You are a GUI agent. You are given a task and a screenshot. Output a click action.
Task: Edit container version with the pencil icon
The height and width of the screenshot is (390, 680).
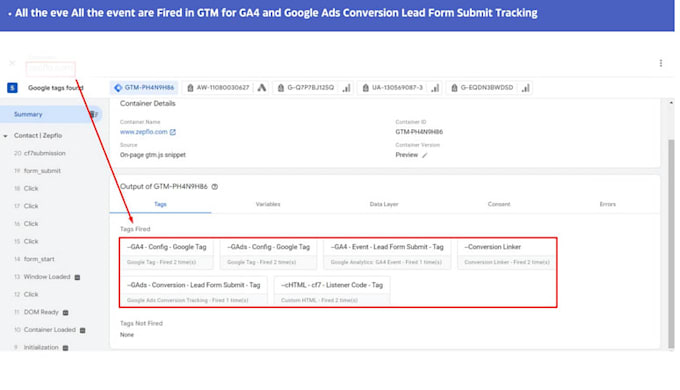click(x=425, y=155)
